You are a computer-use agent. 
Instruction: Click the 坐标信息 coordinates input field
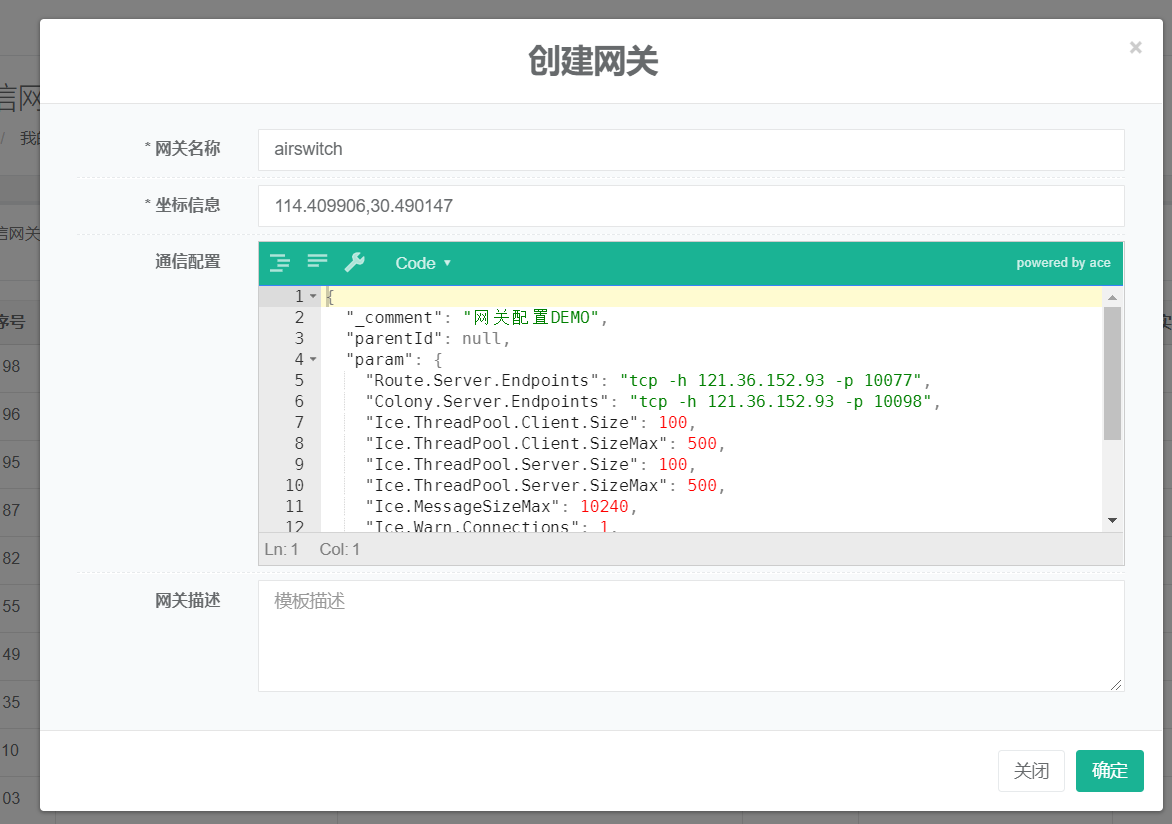690,206
